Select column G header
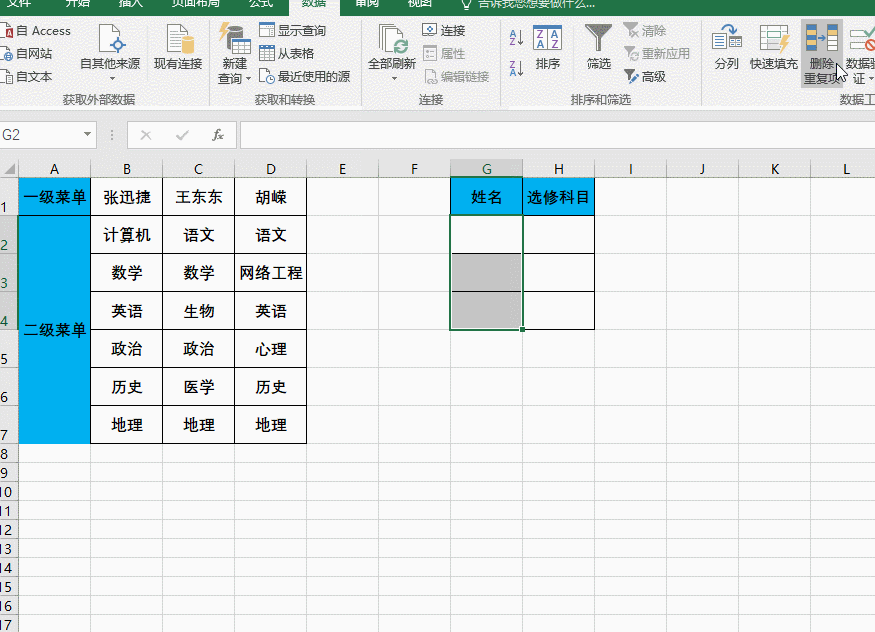The image size is (875, 632). pos(487,169)
